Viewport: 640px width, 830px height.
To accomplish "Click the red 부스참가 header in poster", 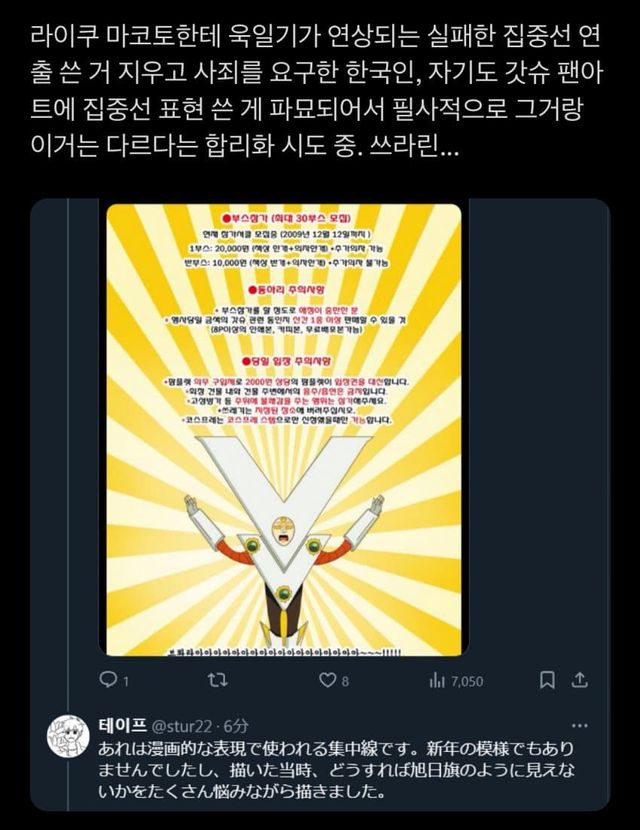I will point(286,218).
